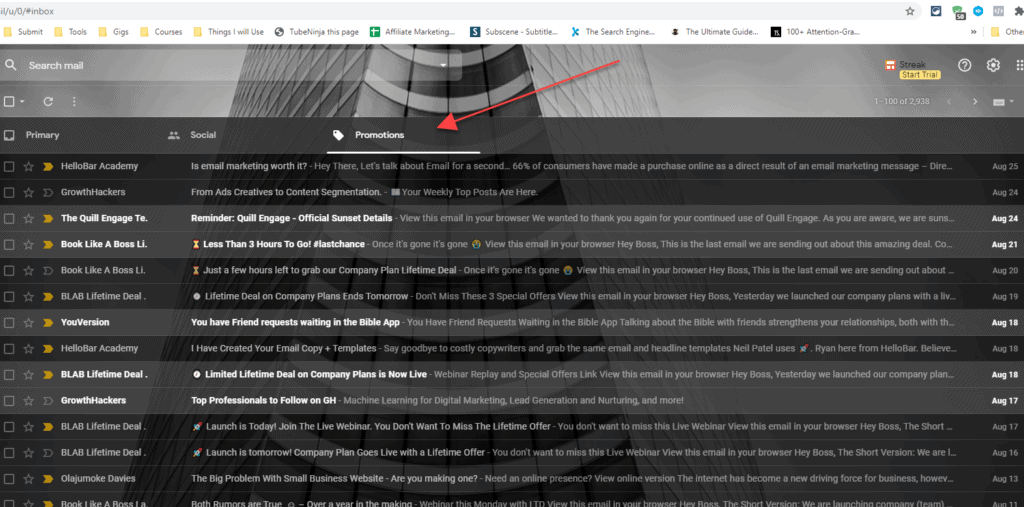1024x507 pixels.
Task: Tick checkbox for The Quill Engage email
Action: click(9, 218)
